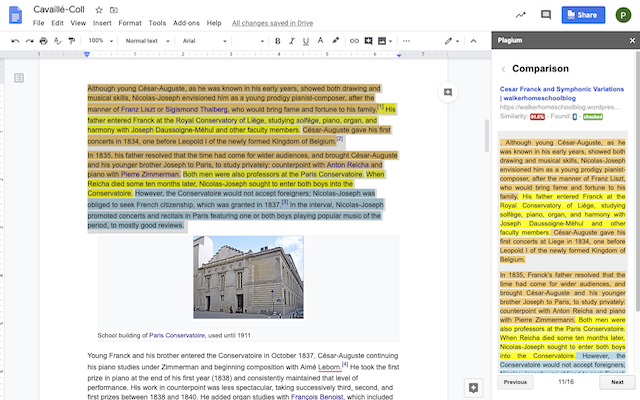Toggle italic formatting
This screenshot has width=640, height=400.
point(292,41)
